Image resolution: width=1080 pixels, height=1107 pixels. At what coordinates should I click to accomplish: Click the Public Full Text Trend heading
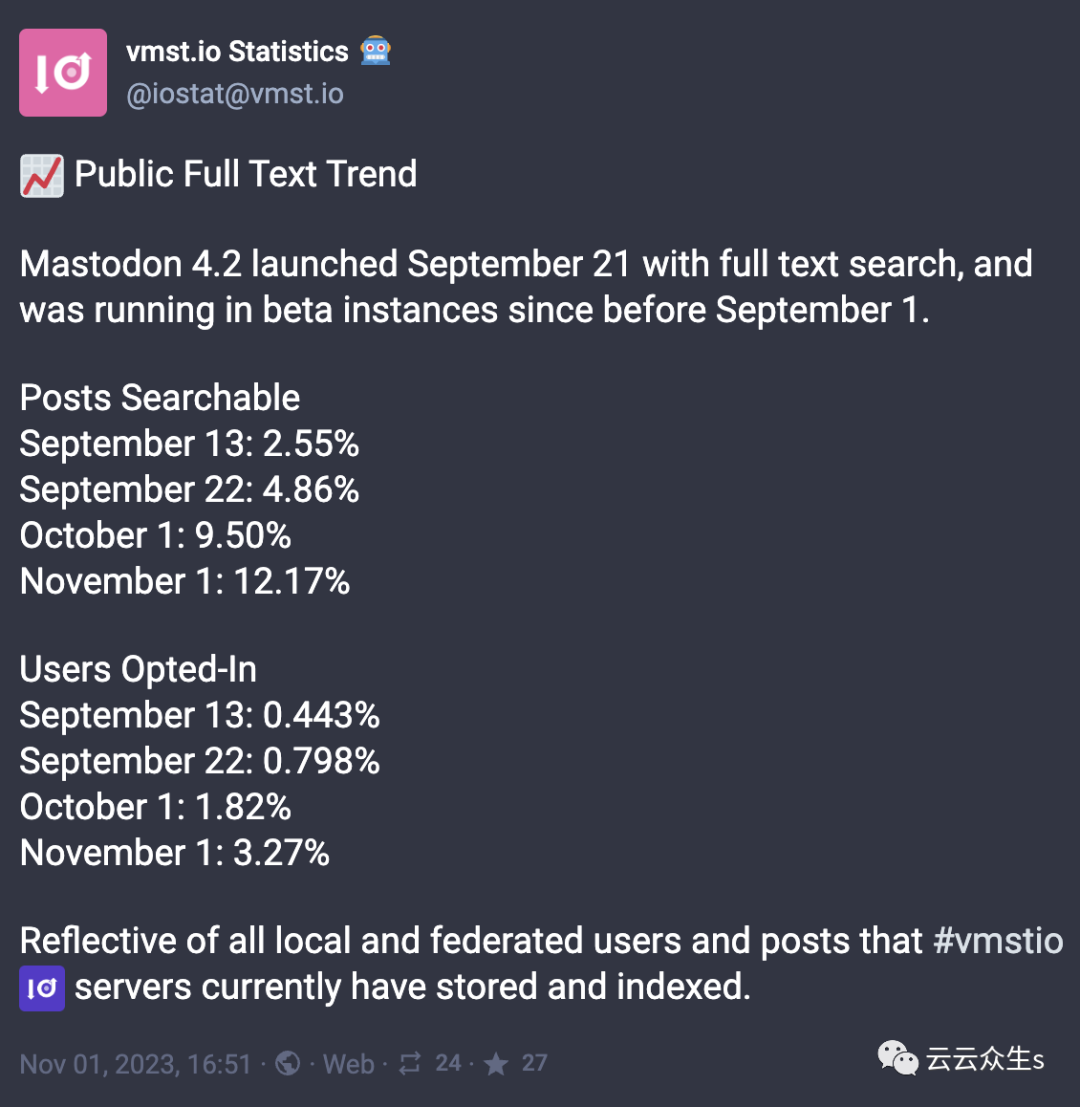(x=246, y=174)
